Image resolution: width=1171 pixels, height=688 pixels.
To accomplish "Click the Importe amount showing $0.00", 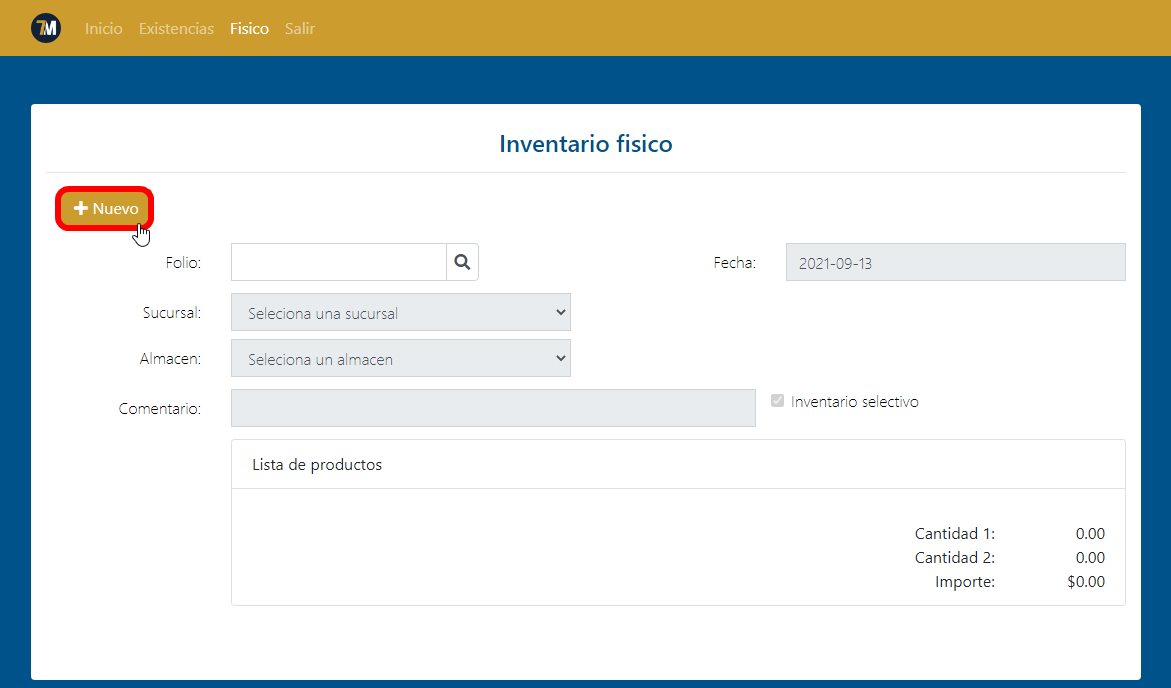I will tap(1086, 581).
